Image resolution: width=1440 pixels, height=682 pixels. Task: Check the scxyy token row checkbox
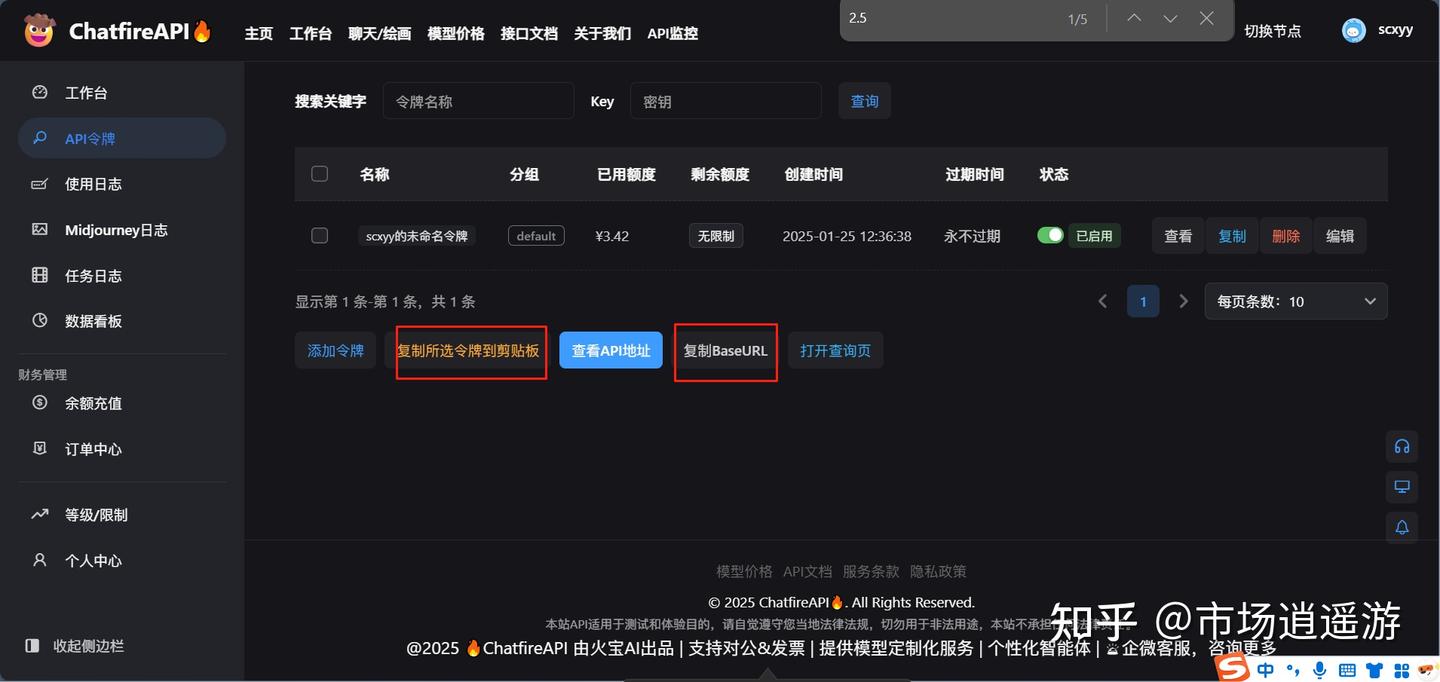319,235
